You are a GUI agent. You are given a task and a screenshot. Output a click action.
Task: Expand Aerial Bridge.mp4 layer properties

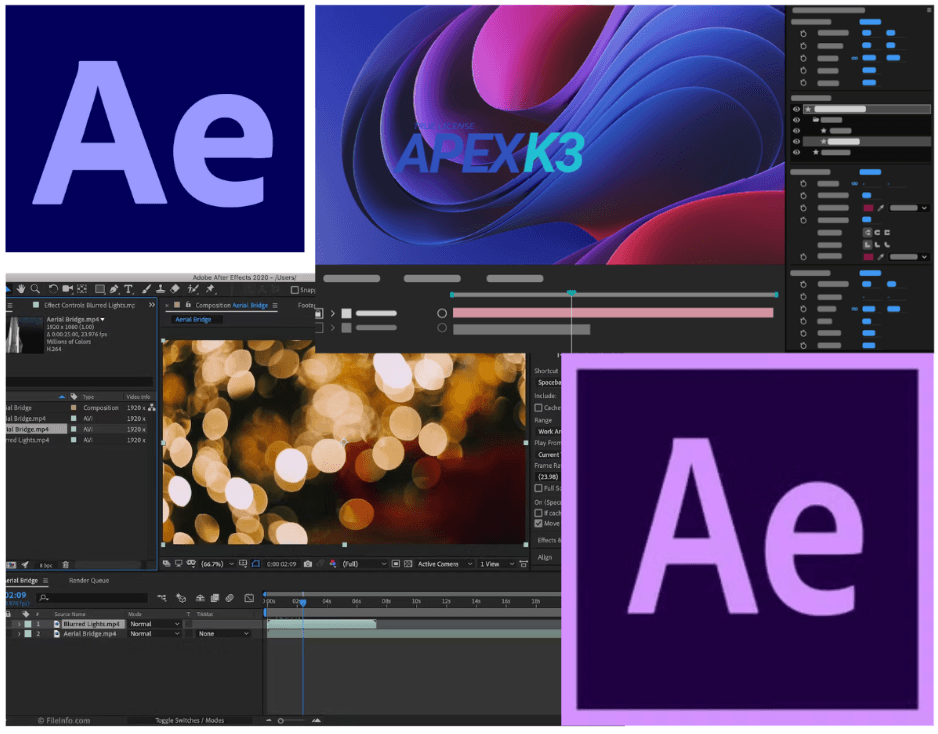click(19, 634)
